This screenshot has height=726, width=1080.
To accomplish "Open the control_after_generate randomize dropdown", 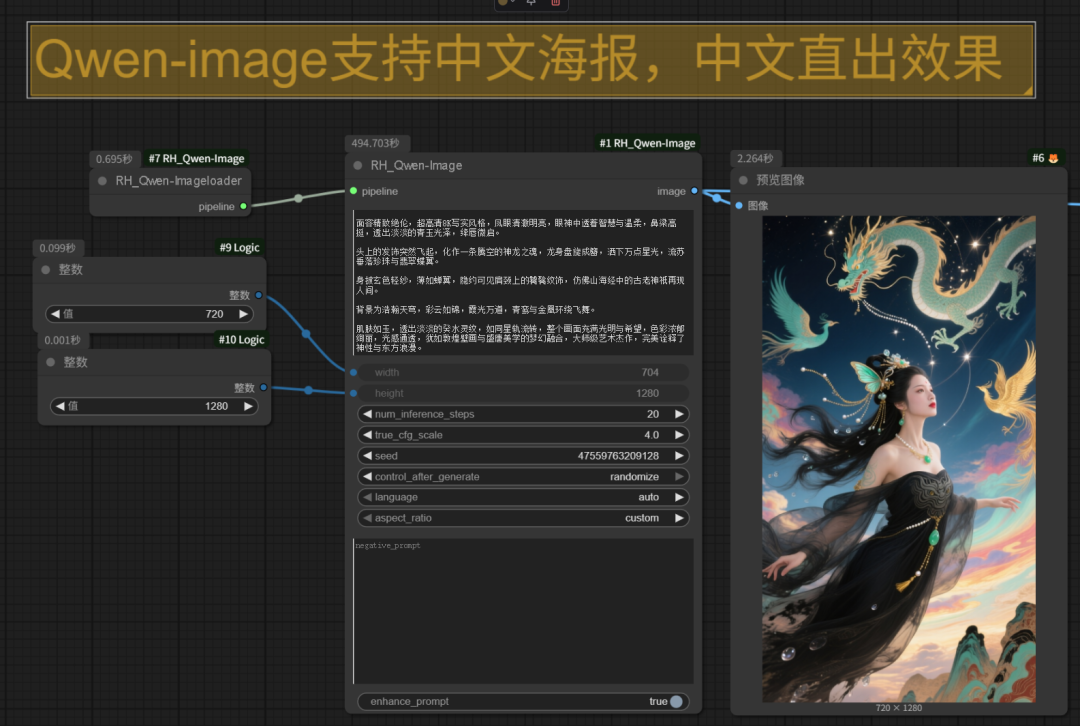I will pyautogui.click(x=523, y=476).
